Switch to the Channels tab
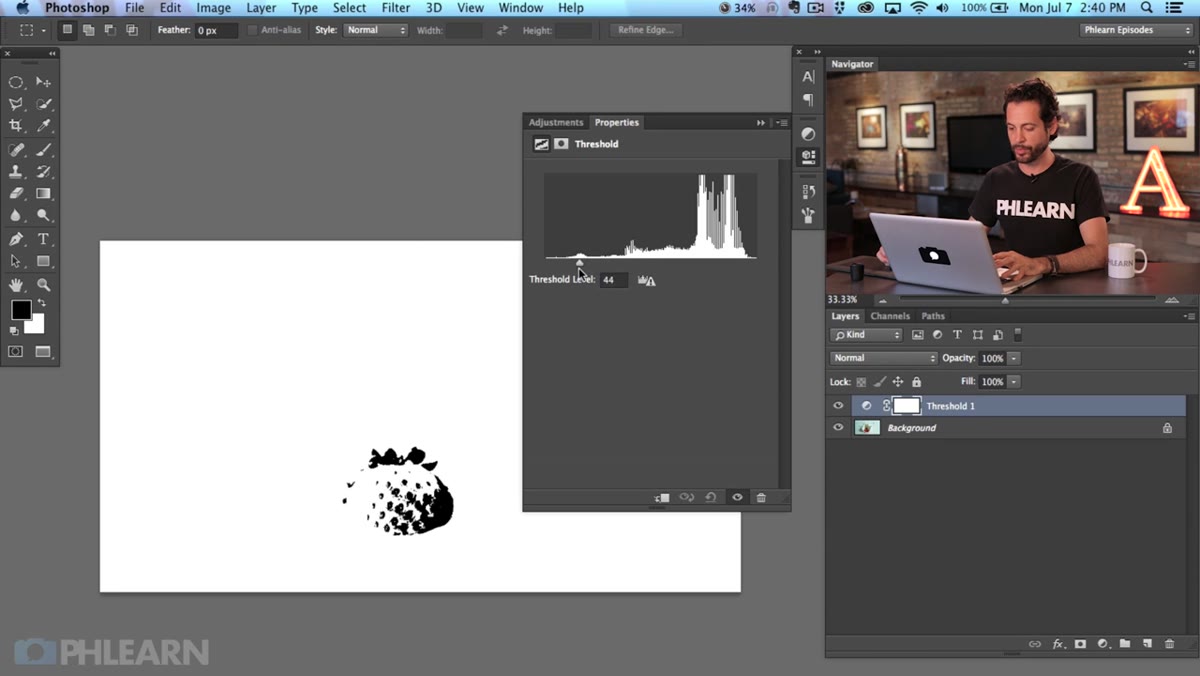The width and height of the screenshot is (1200, 676). pos(890,316)
